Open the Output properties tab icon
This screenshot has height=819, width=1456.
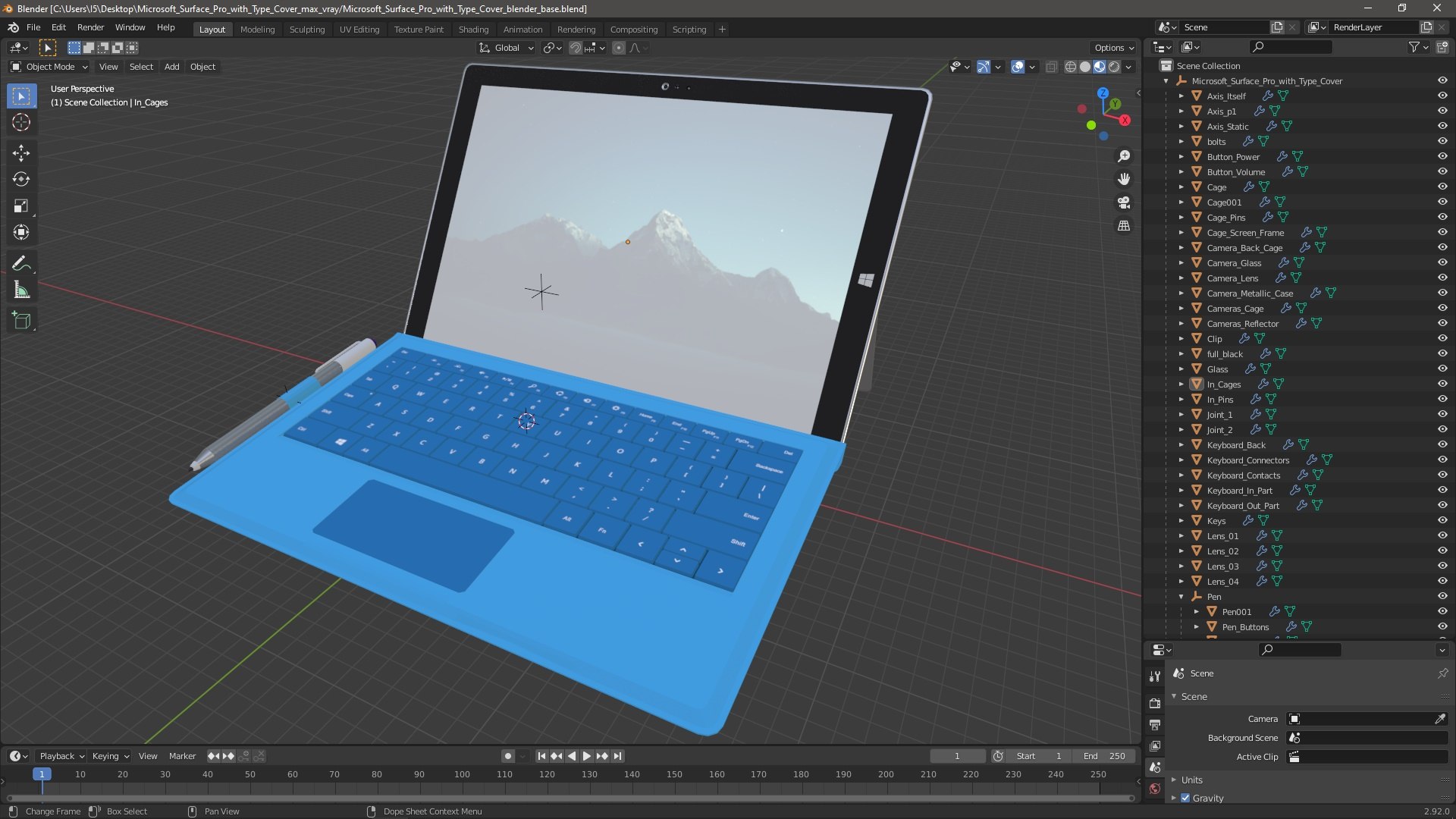tap(1155, 725)
